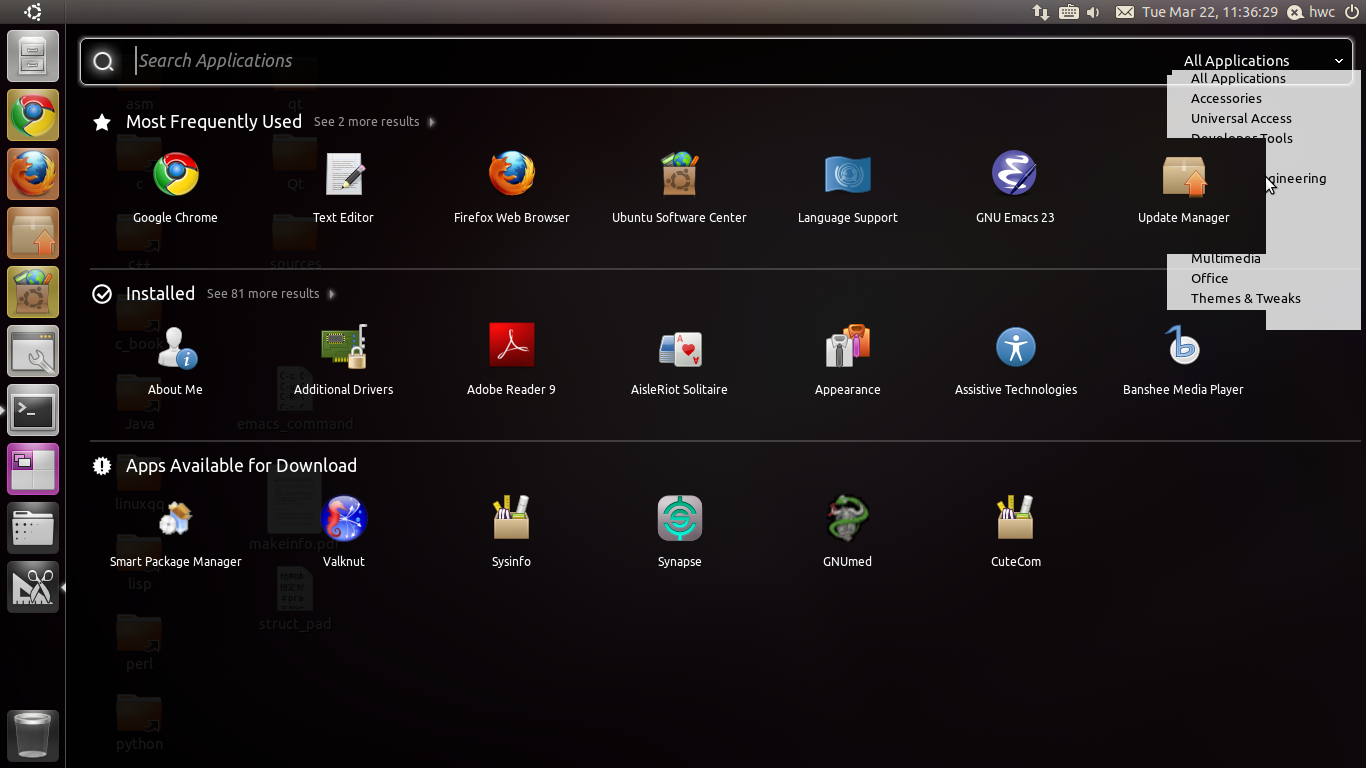Select Smart Package Manager for download
This screenshot has height=768, width=1366.
[x=175, y=519]
